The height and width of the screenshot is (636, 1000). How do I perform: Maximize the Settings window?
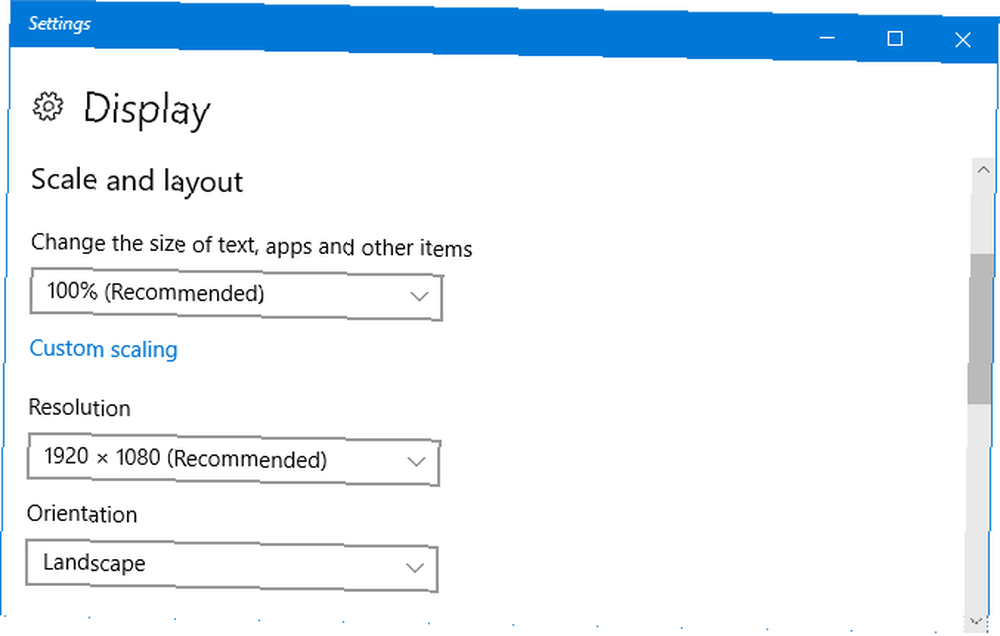click(x=895, y=39)
